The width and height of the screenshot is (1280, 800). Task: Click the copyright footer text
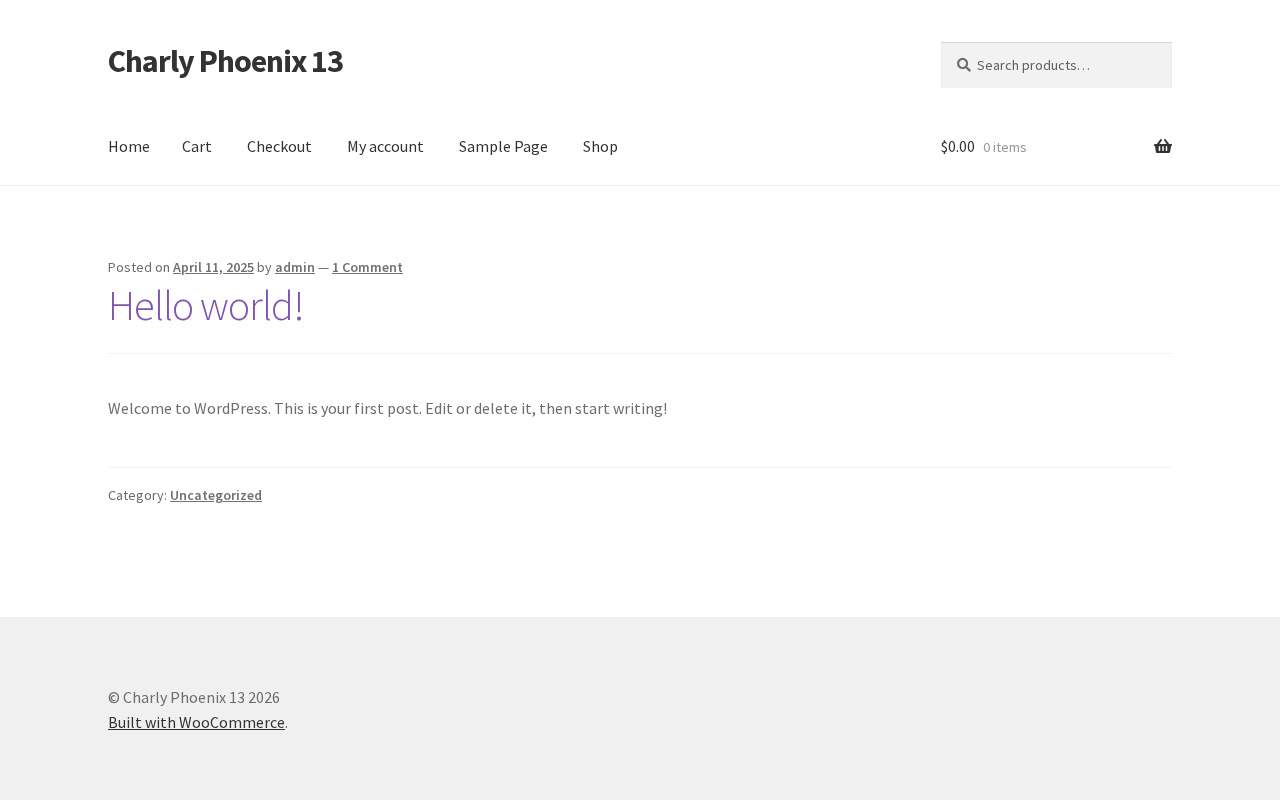194,697
